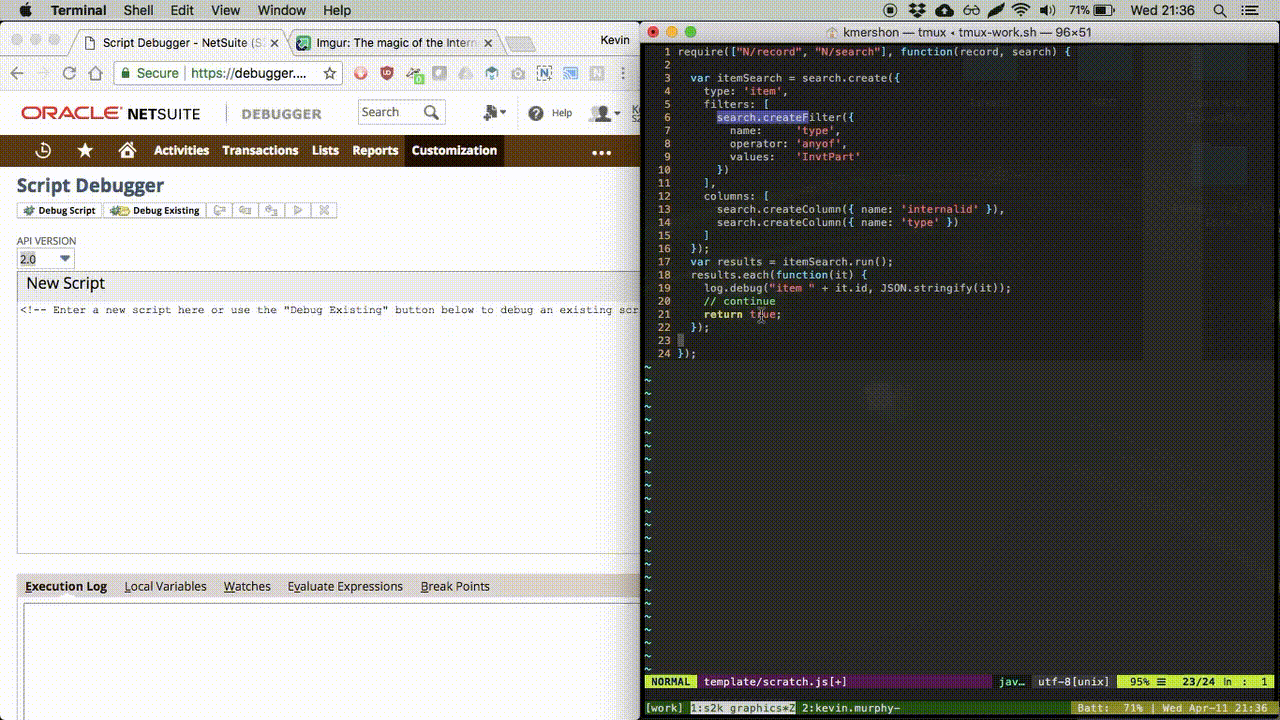
Task: Click the Chrome address bar URL
Action: [x=249, y=73]
